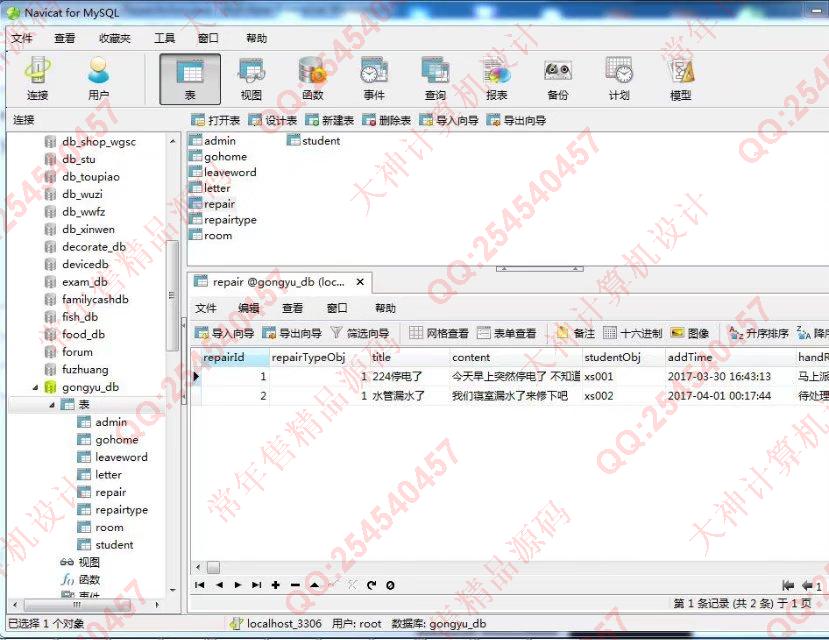Click the addTime column header
Image resolution: width=829 pixels, height=640 pixels.
point(730,357)
